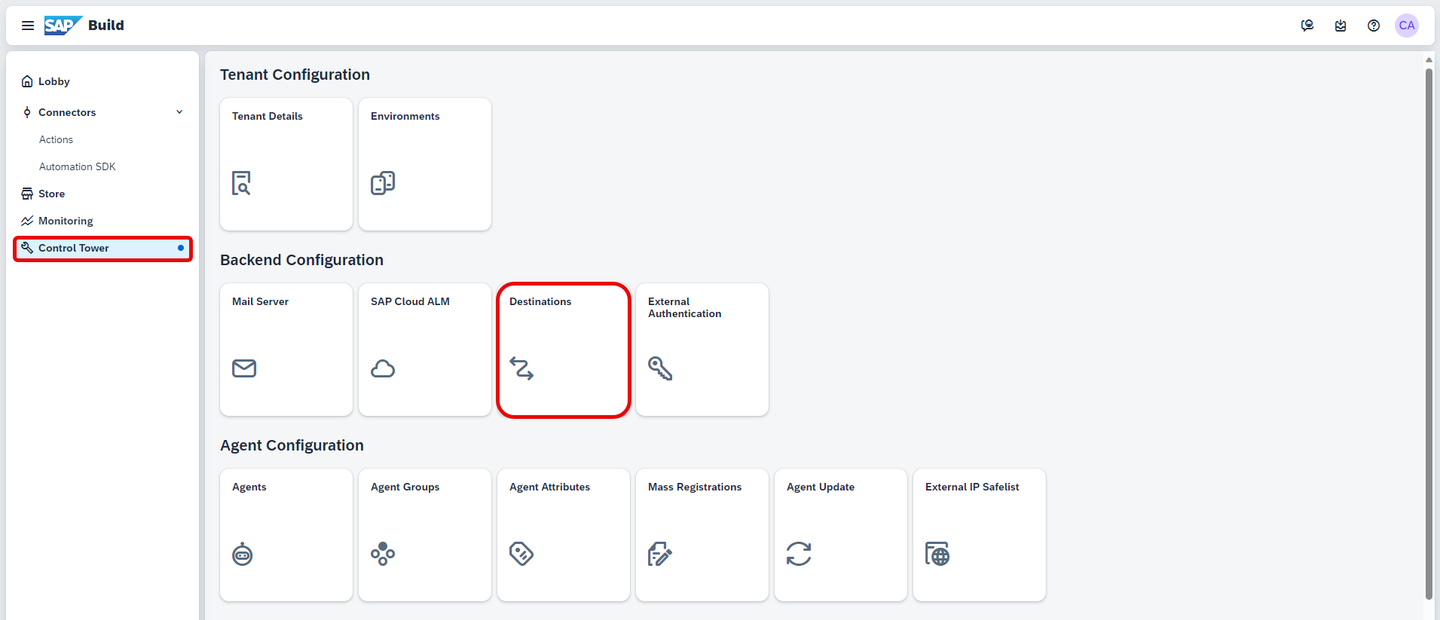Click the Backend Configuration heading
Viewport: 1440px width, 620px height.
click(x=302, y=260)
